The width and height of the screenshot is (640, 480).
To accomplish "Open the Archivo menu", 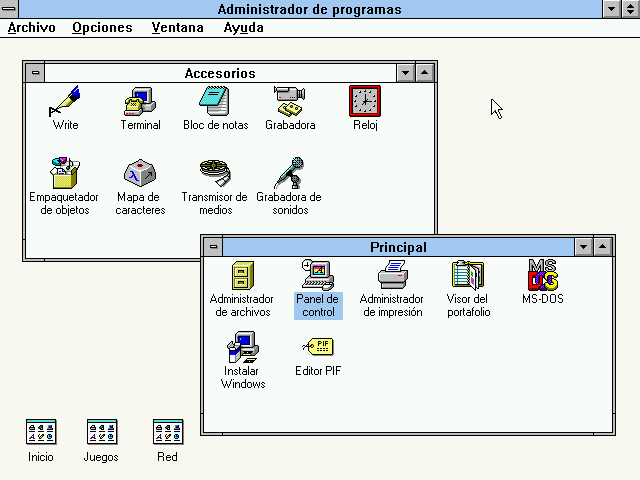I will click(32, 28).
